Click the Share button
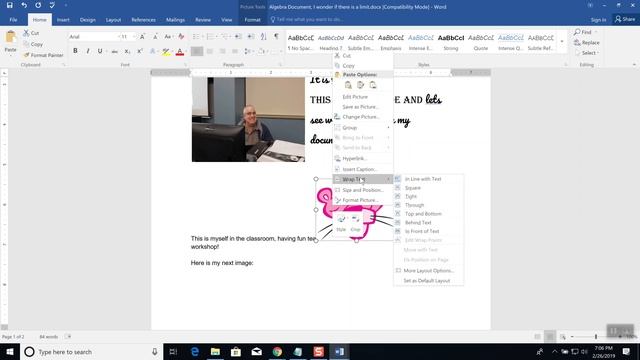Image resolution: width=640 pixels, height=360 pixels. click(625, 19)
